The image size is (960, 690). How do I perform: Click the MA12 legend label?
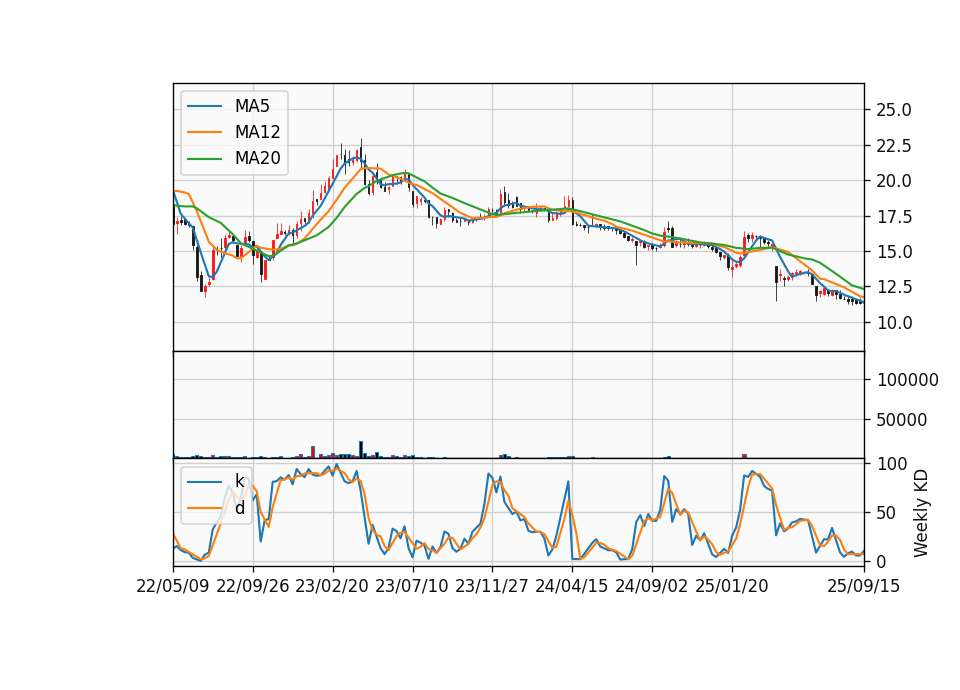click(x=257, y=132)
